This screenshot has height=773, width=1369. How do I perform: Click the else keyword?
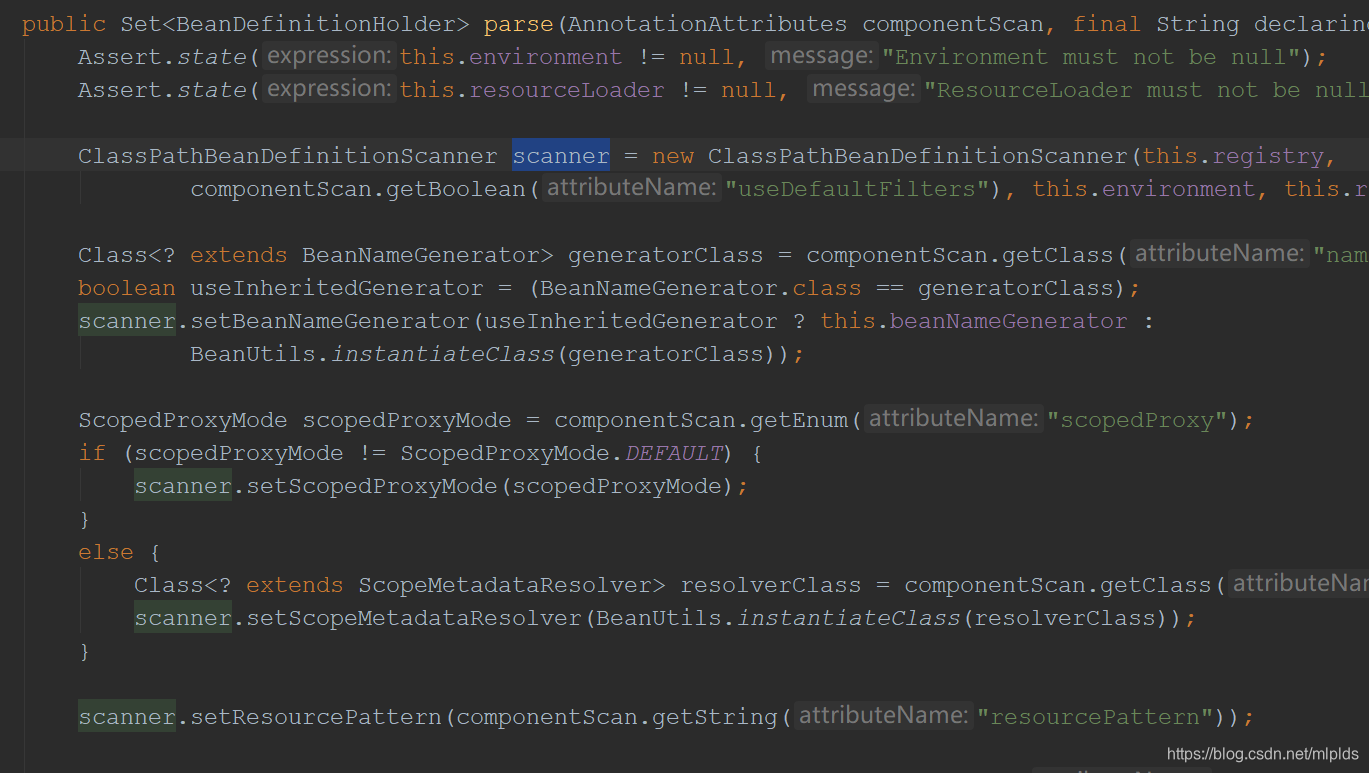[106, 552]
